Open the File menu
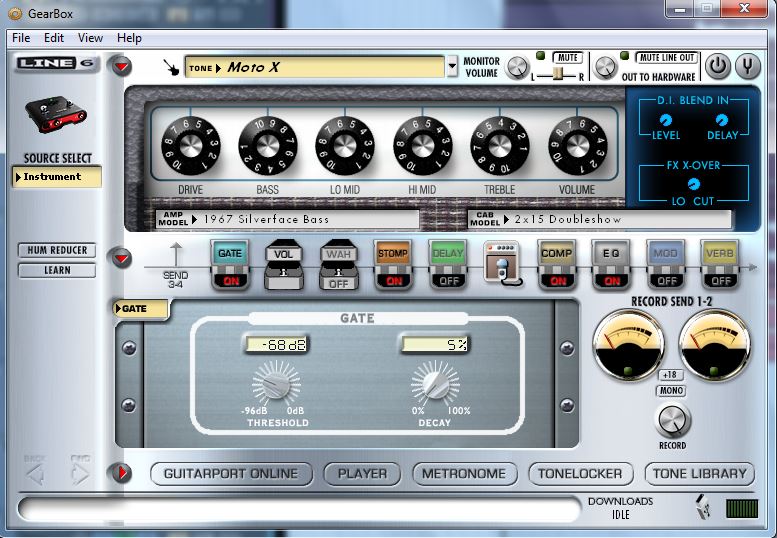Image resolution: width=777 pixels, height=538 pixels. (21, 38)
